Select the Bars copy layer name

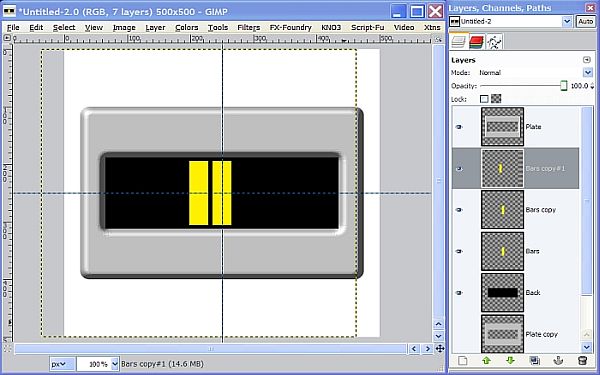[x=540, y=210]
